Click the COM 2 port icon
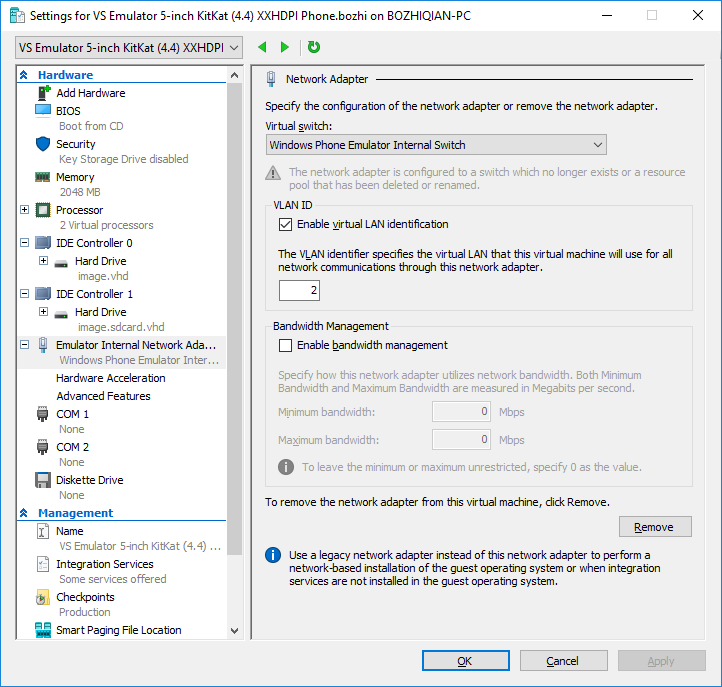 [42, 447]
